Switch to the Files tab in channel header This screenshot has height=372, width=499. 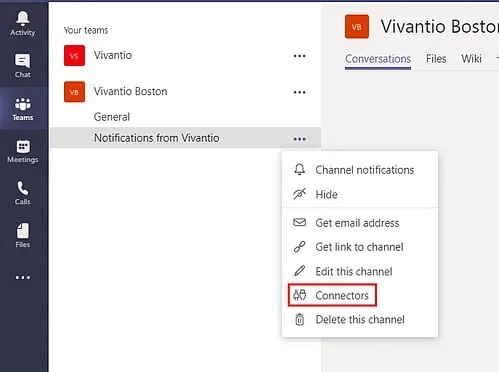[x=436, y=59]
